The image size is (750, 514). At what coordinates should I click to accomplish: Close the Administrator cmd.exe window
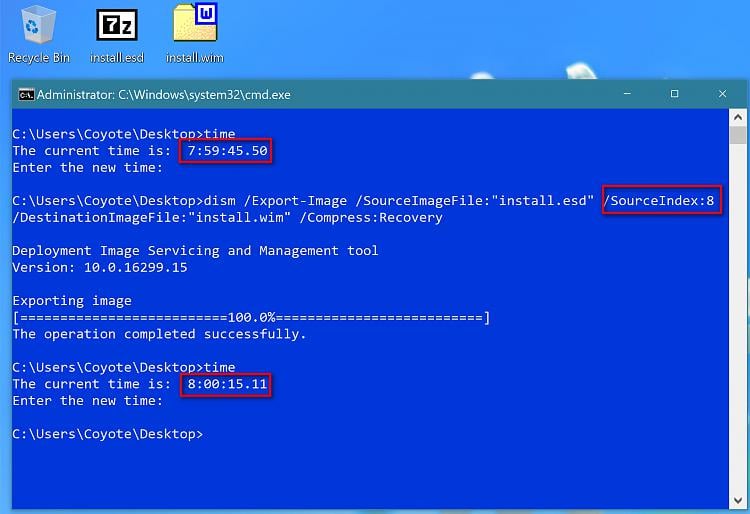tap(722, 94)
